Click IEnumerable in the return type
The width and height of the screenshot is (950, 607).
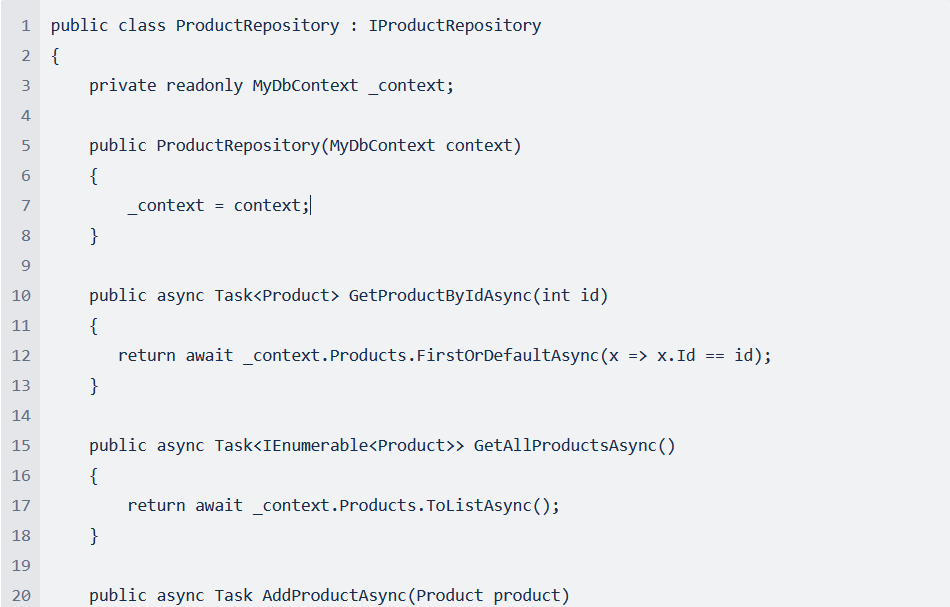(x=314, y=446)
